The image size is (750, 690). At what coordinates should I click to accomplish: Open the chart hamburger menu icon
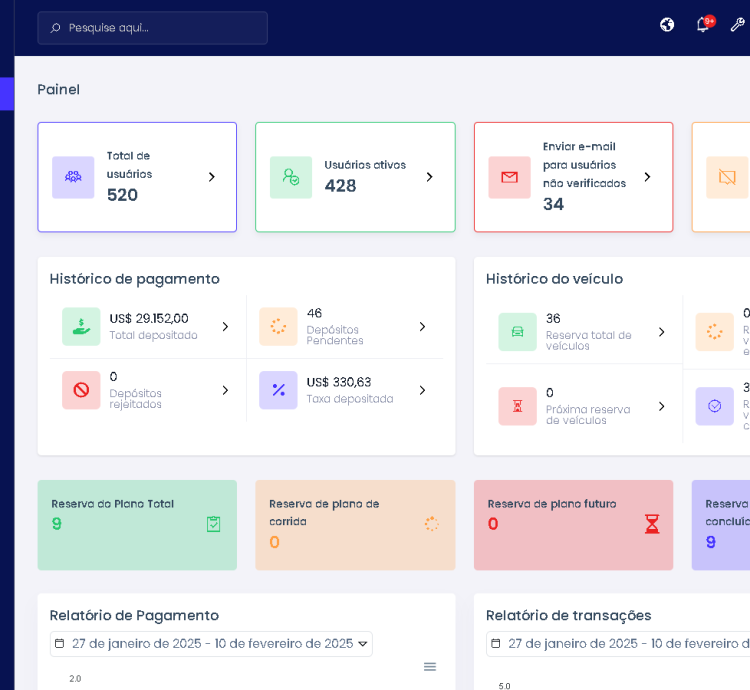point(430,666)
